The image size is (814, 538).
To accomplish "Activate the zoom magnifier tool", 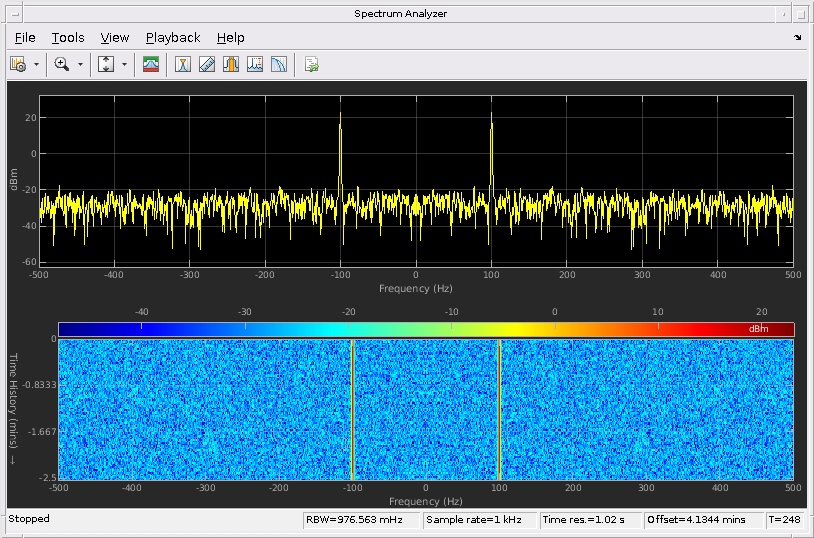I will [x=61, y=64].
